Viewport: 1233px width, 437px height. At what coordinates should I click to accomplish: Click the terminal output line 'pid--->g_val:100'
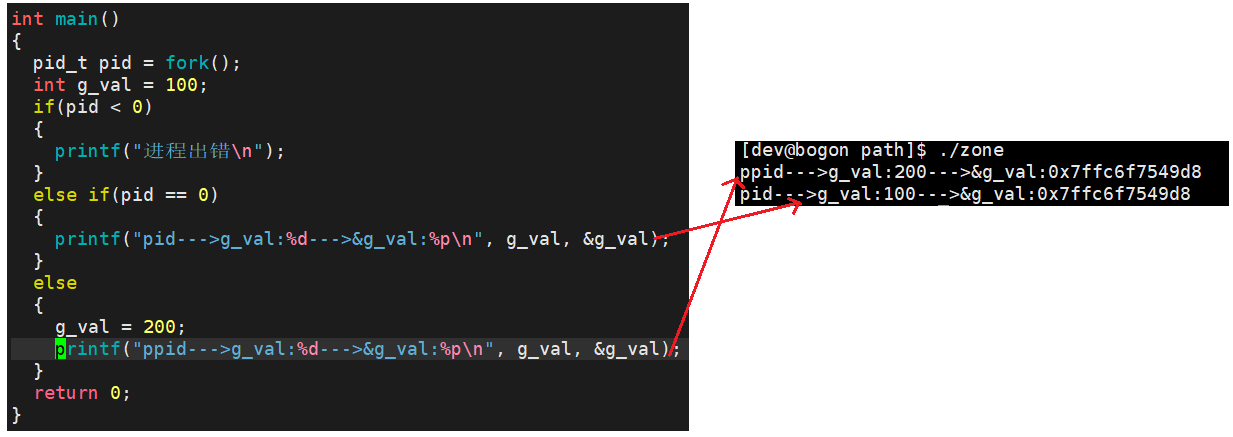[965, 194]
